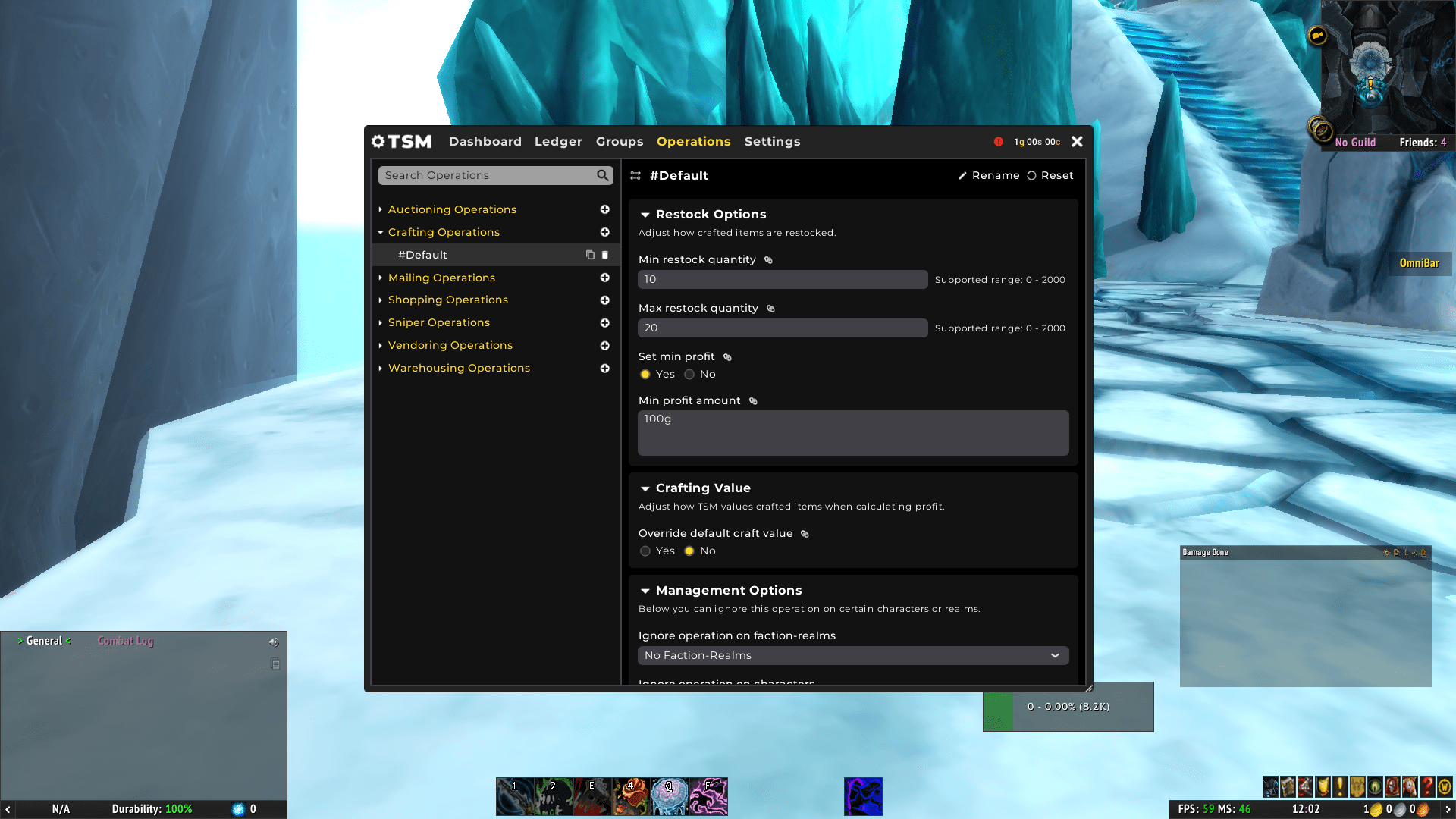The image size is (1456, 819).
Task: Add a new Auctioning operation with plus icon
Action: point(605,209)
